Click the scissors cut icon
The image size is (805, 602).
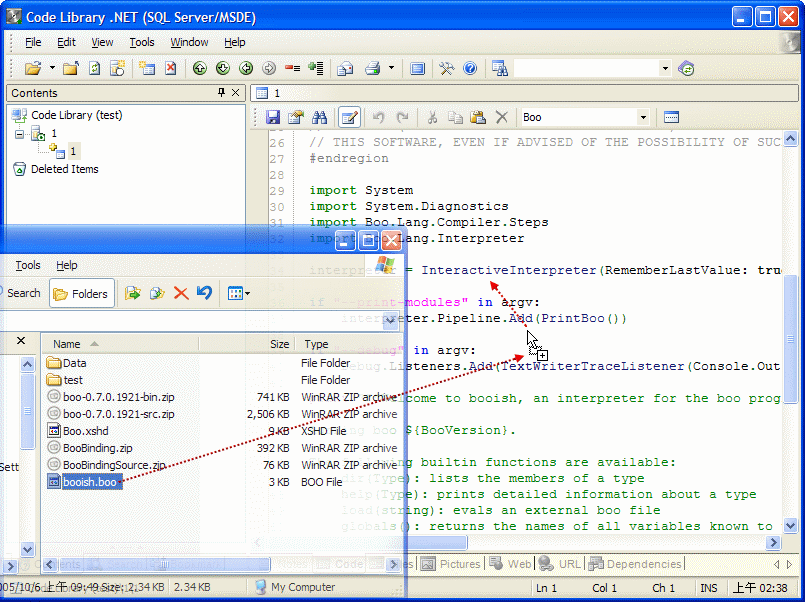click(x=432, y=118)
